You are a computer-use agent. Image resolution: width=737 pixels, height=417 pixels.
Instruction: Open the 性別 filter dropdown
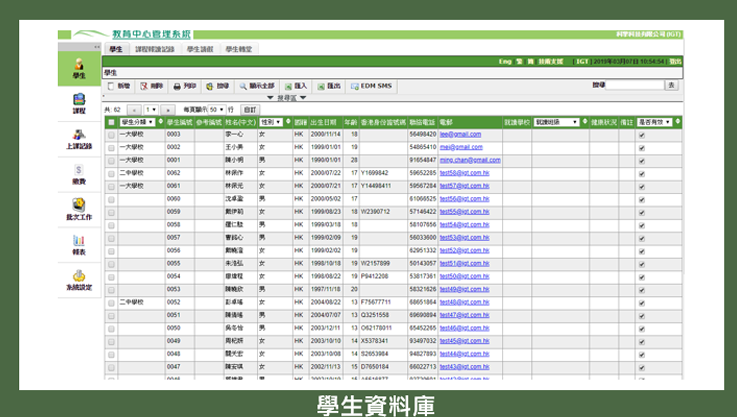pyautogui.click(x=271, y=122)
